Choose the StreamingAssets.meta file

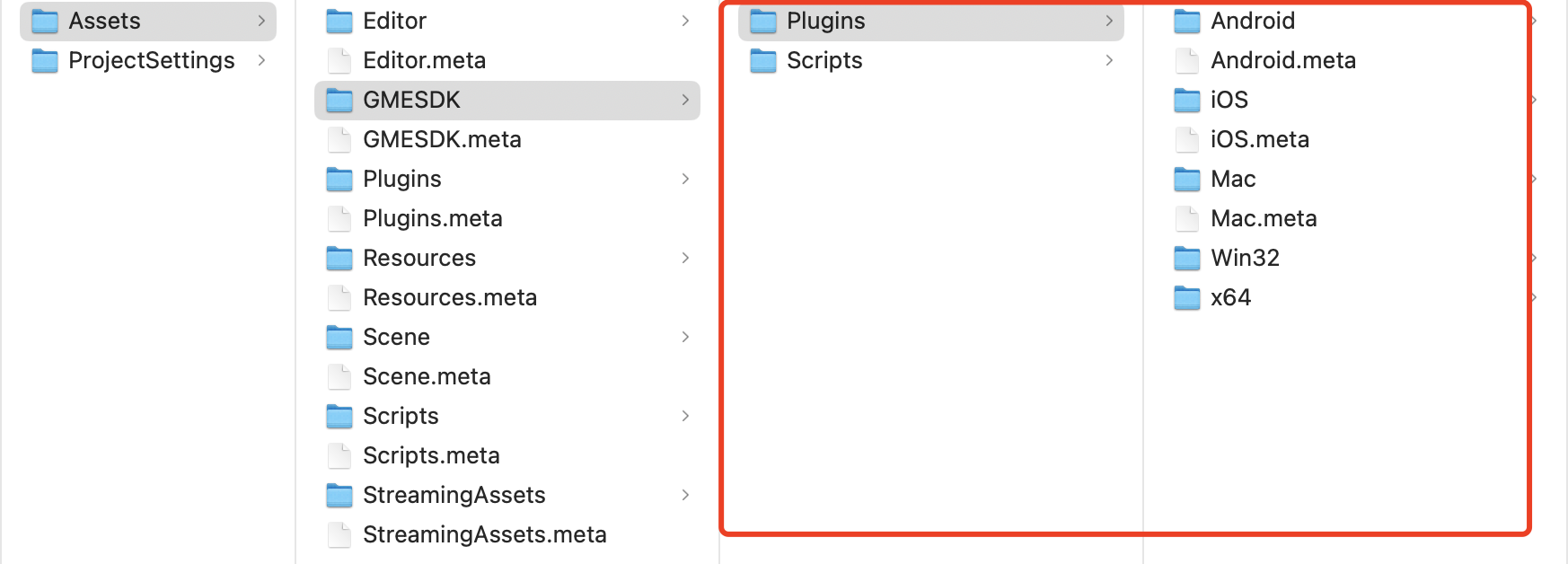click(484, 534)
